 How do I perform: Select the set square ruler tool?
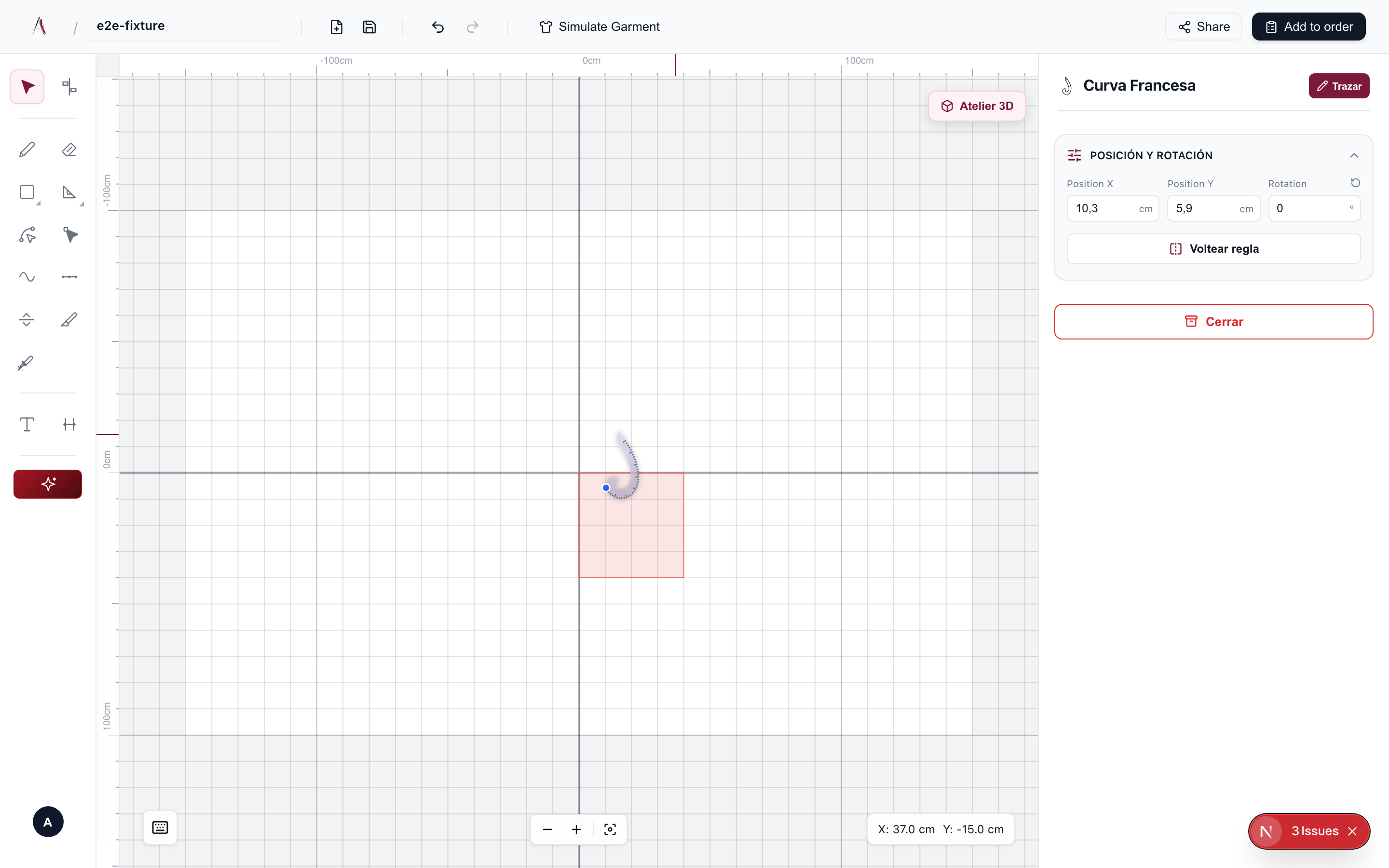pos(69,192)
